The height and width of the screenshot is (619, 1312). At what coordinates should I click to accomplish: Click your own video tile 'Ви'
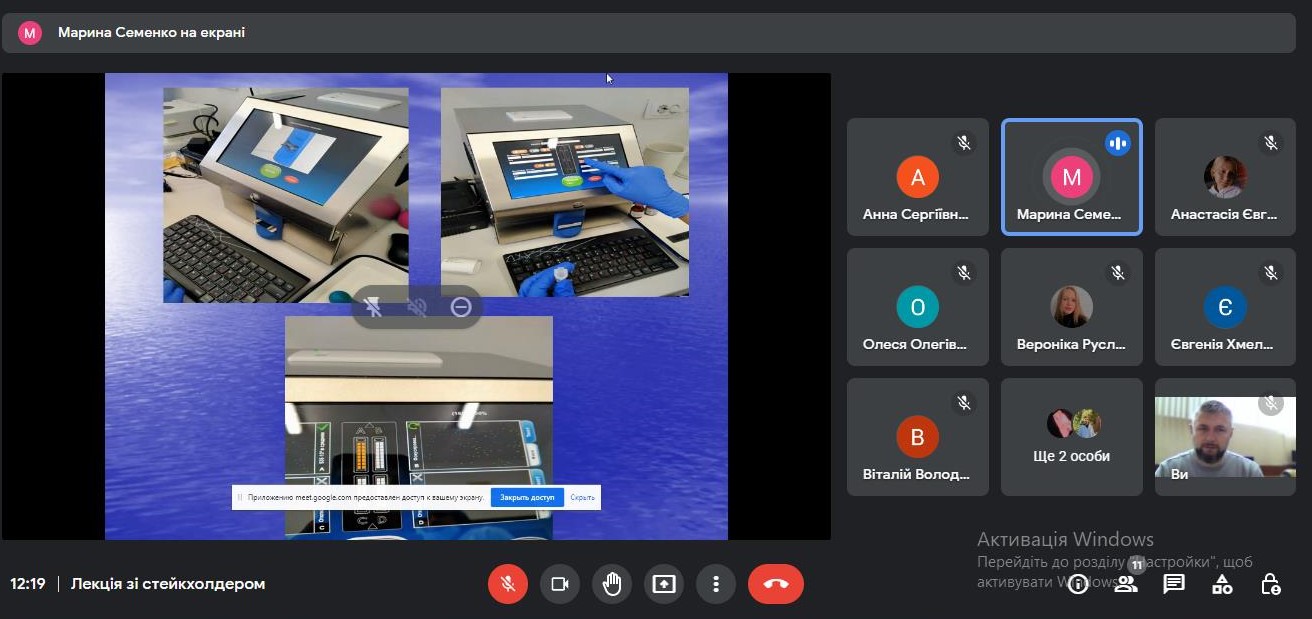(x=1226, y=437)
